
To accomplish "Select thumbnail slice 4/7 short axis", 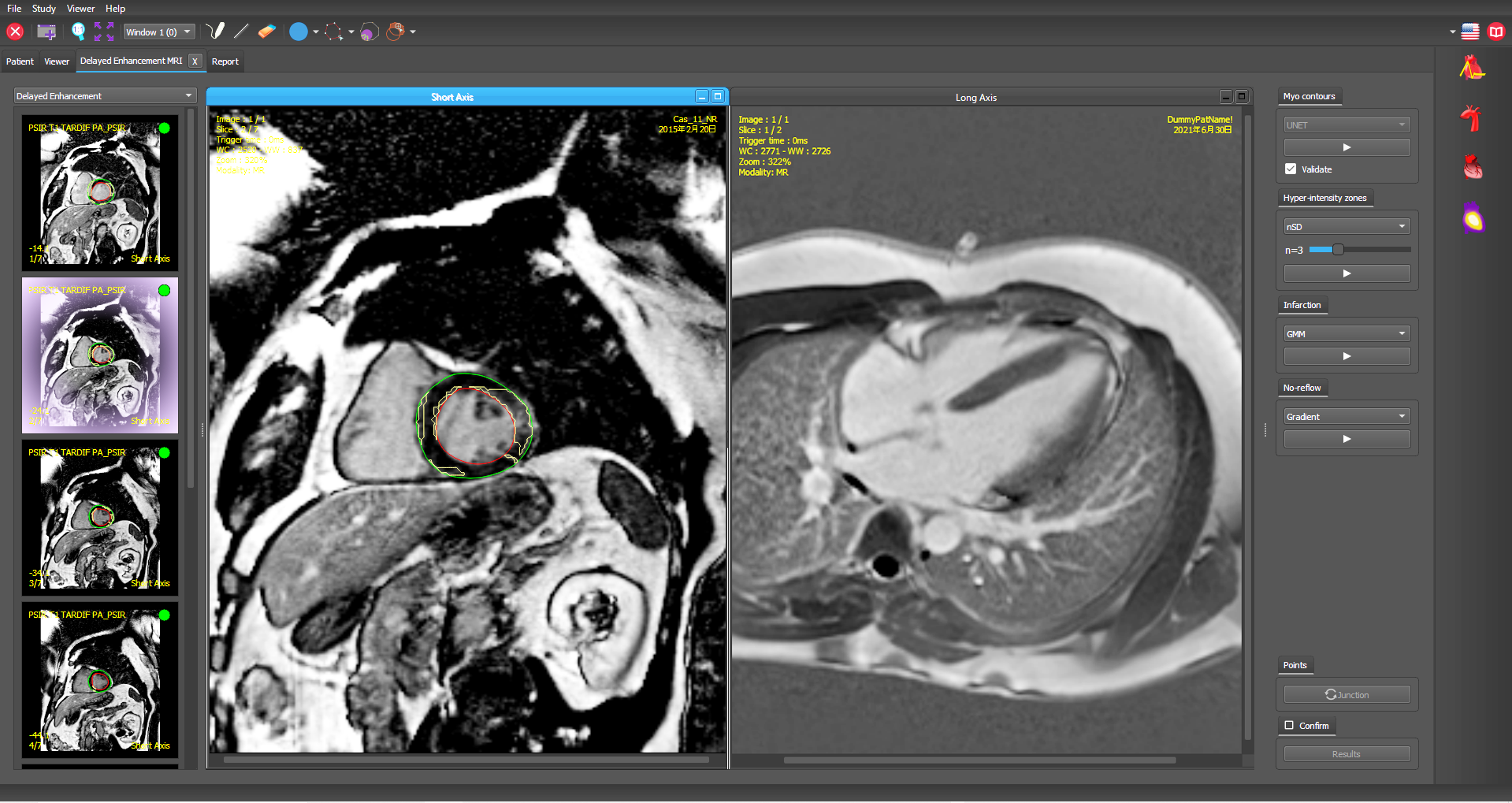I will (x=100, y=680).
